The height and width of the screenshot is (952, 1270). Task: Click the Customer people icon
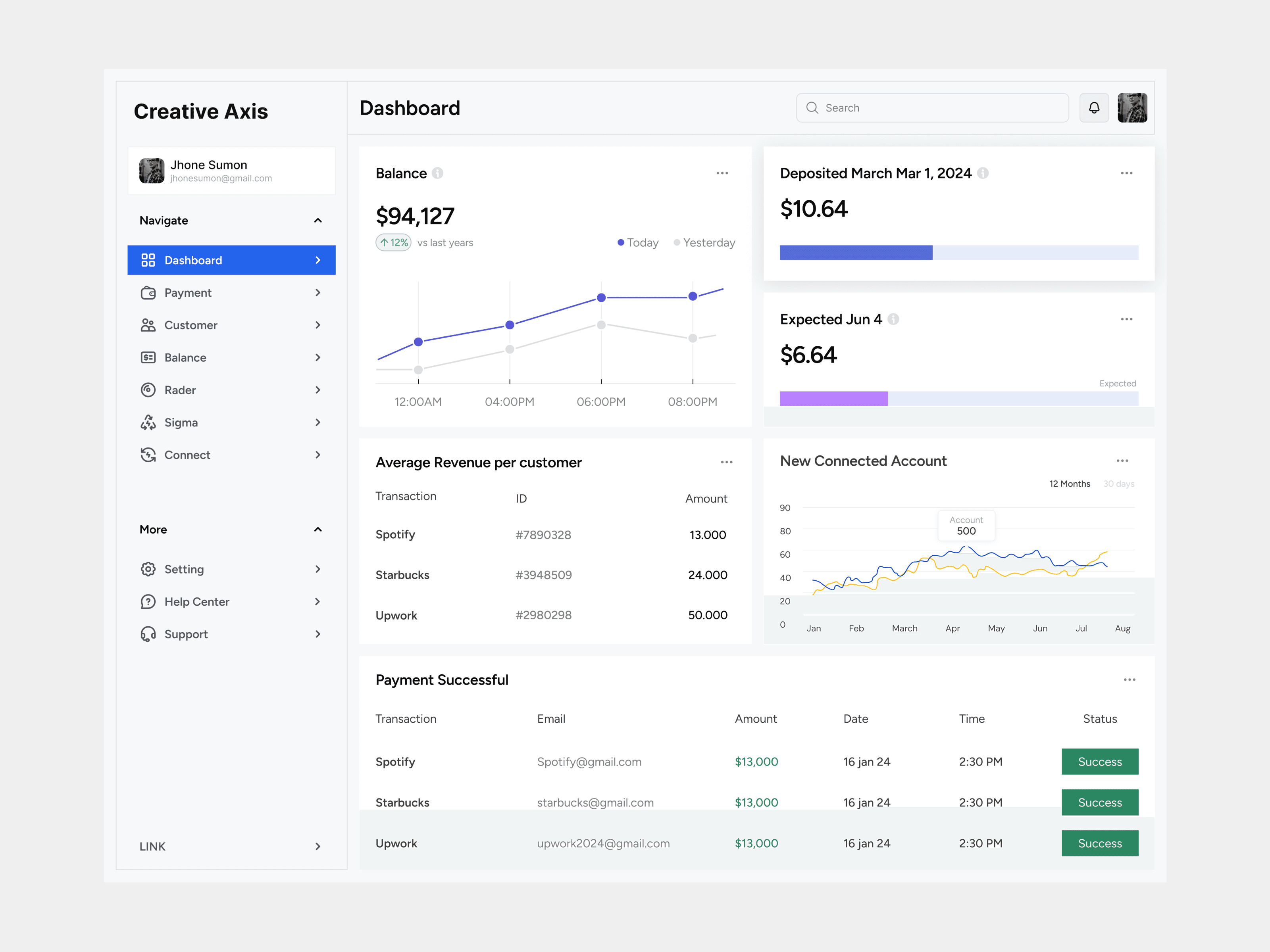click(148, 325)
